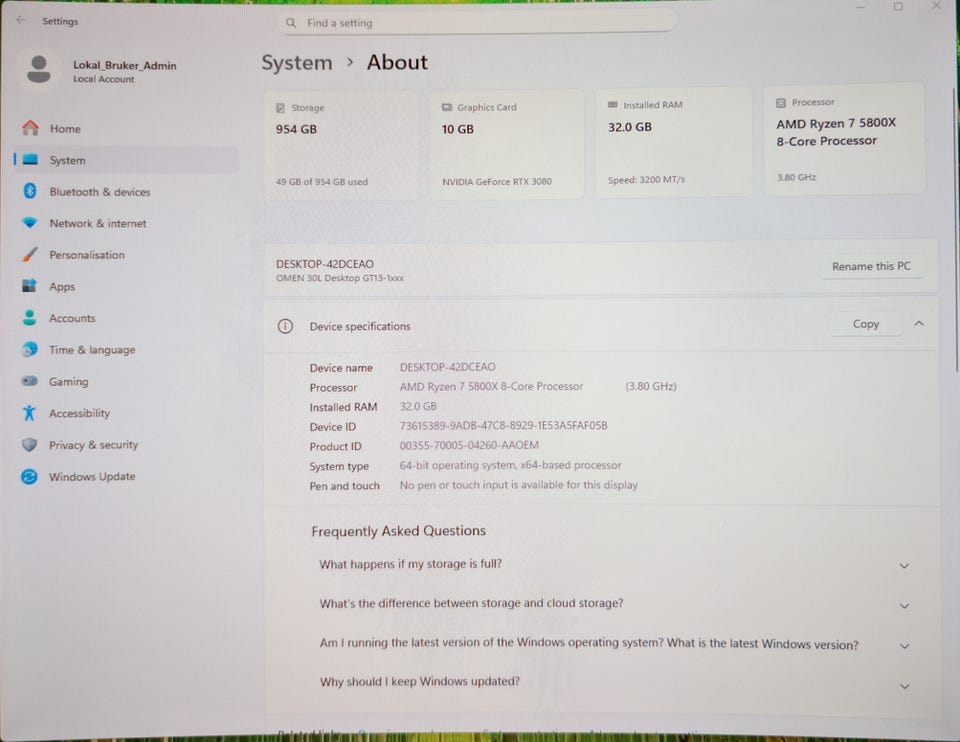
Task: Click the Device specifications info icon
Action: click(x=285, y=326)
